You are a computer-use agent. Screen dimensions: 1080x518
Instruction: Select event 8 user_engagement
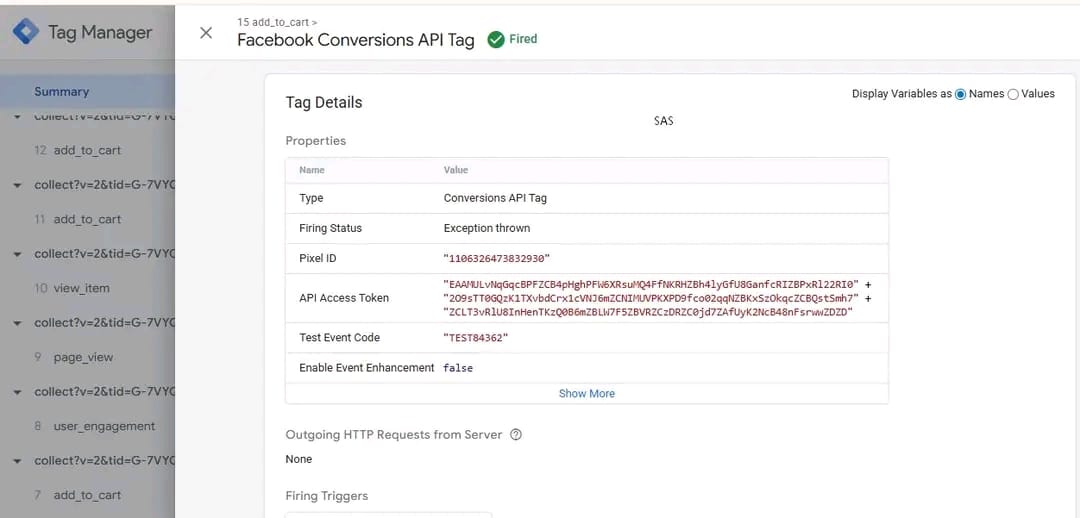[103, 426]
